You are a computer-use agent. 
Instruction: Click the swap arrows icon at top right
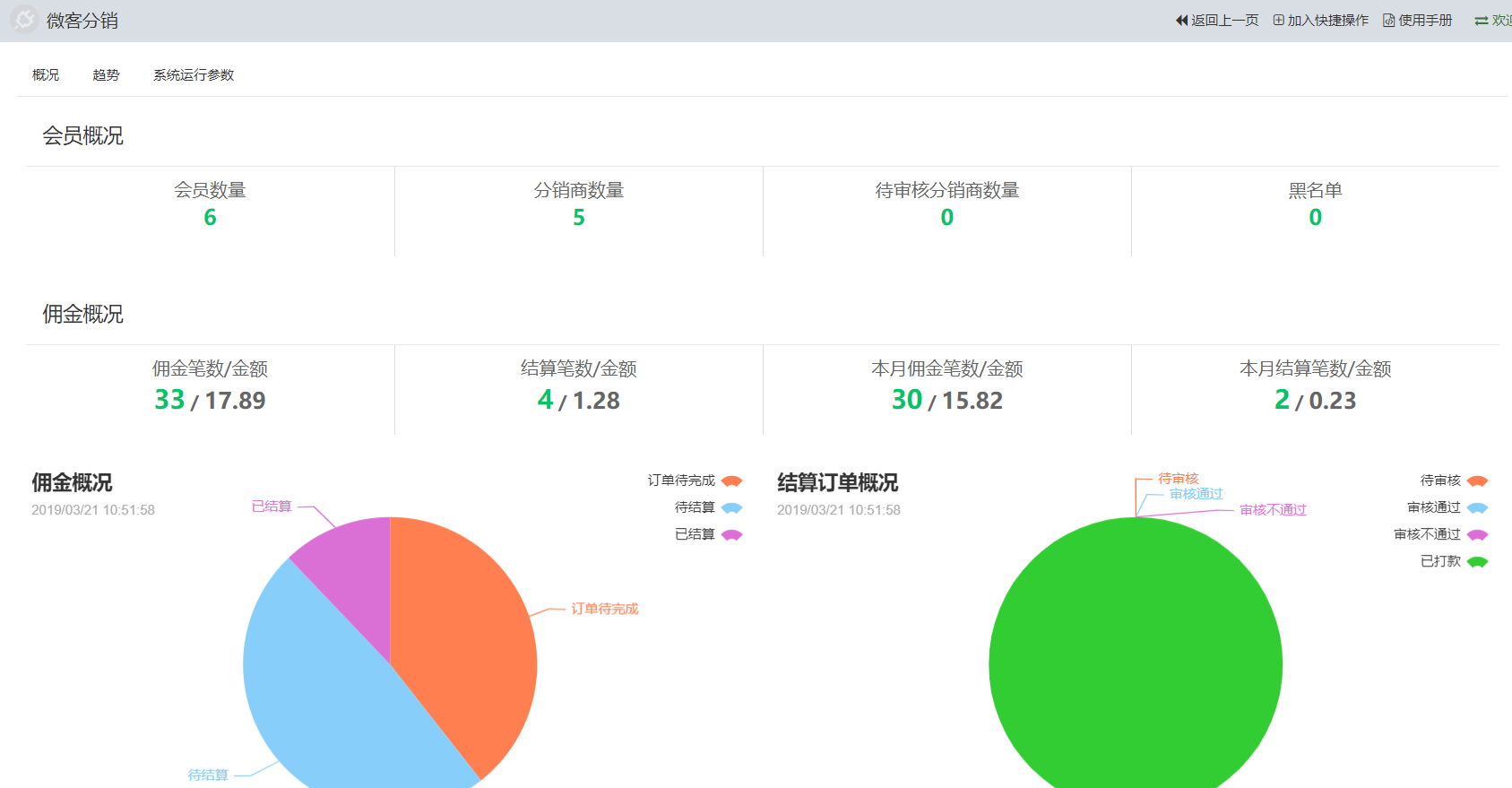tap(1482, 21)
